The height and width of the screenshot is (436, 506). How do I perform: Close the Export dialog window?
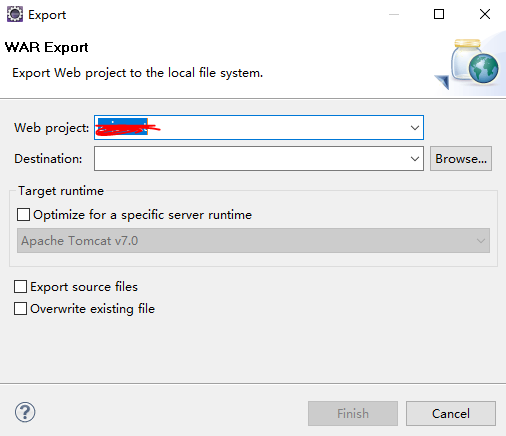pos(485,14)
